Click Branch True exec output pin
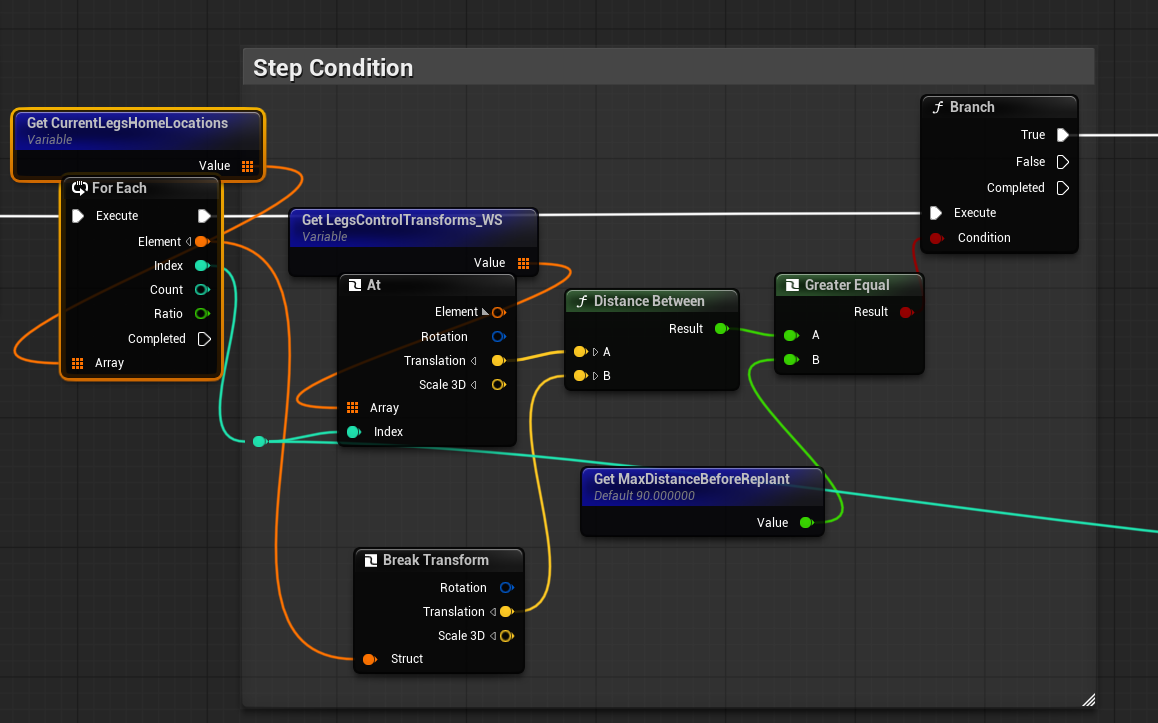 coord(1063,135)
